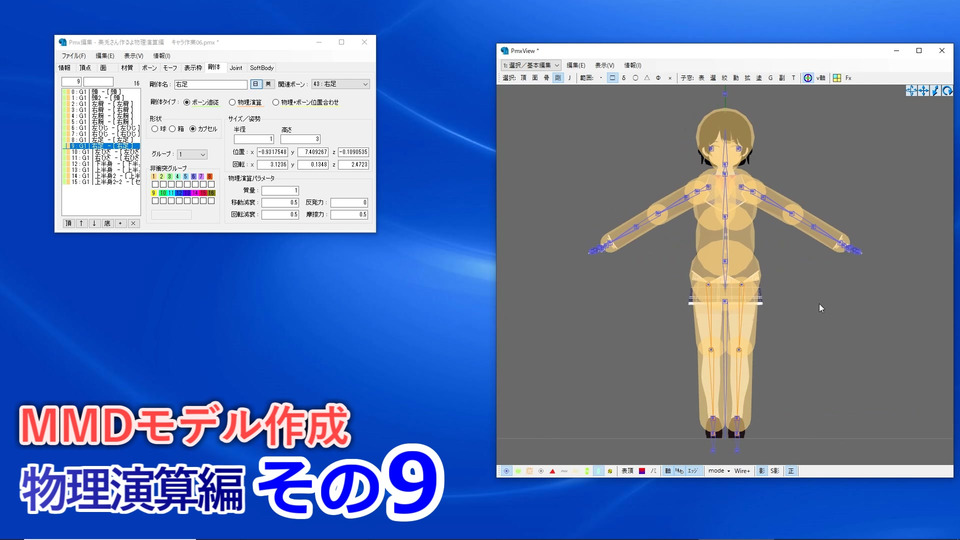Delete rigid body with the × list button

(x=133, y=223)
